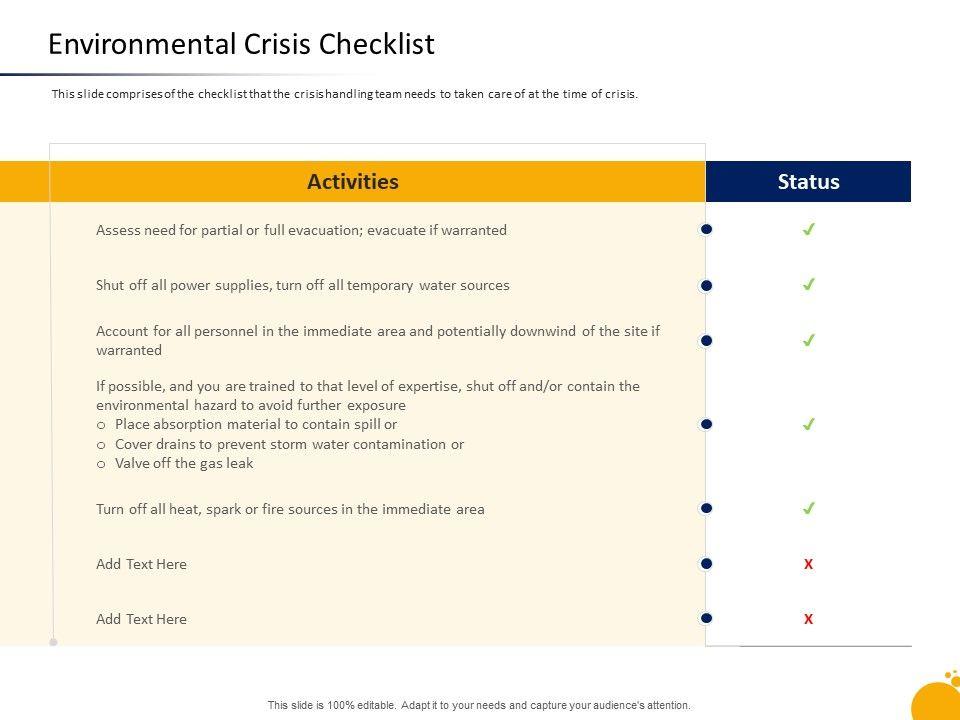Click the slide subtitle description text

[x=344, y=94]
